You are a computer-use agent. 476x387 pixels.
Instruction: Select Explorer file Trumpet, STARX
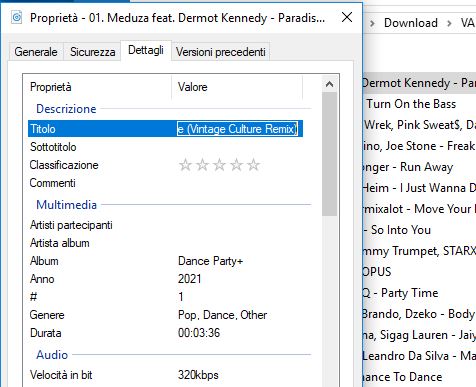coord(419,251)
